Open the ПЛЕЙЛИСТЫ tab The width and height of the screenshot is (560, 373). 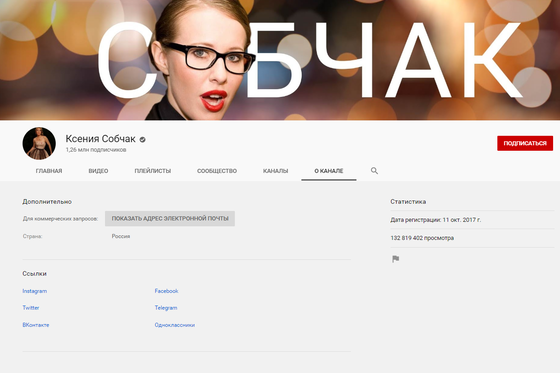point(152,171)
